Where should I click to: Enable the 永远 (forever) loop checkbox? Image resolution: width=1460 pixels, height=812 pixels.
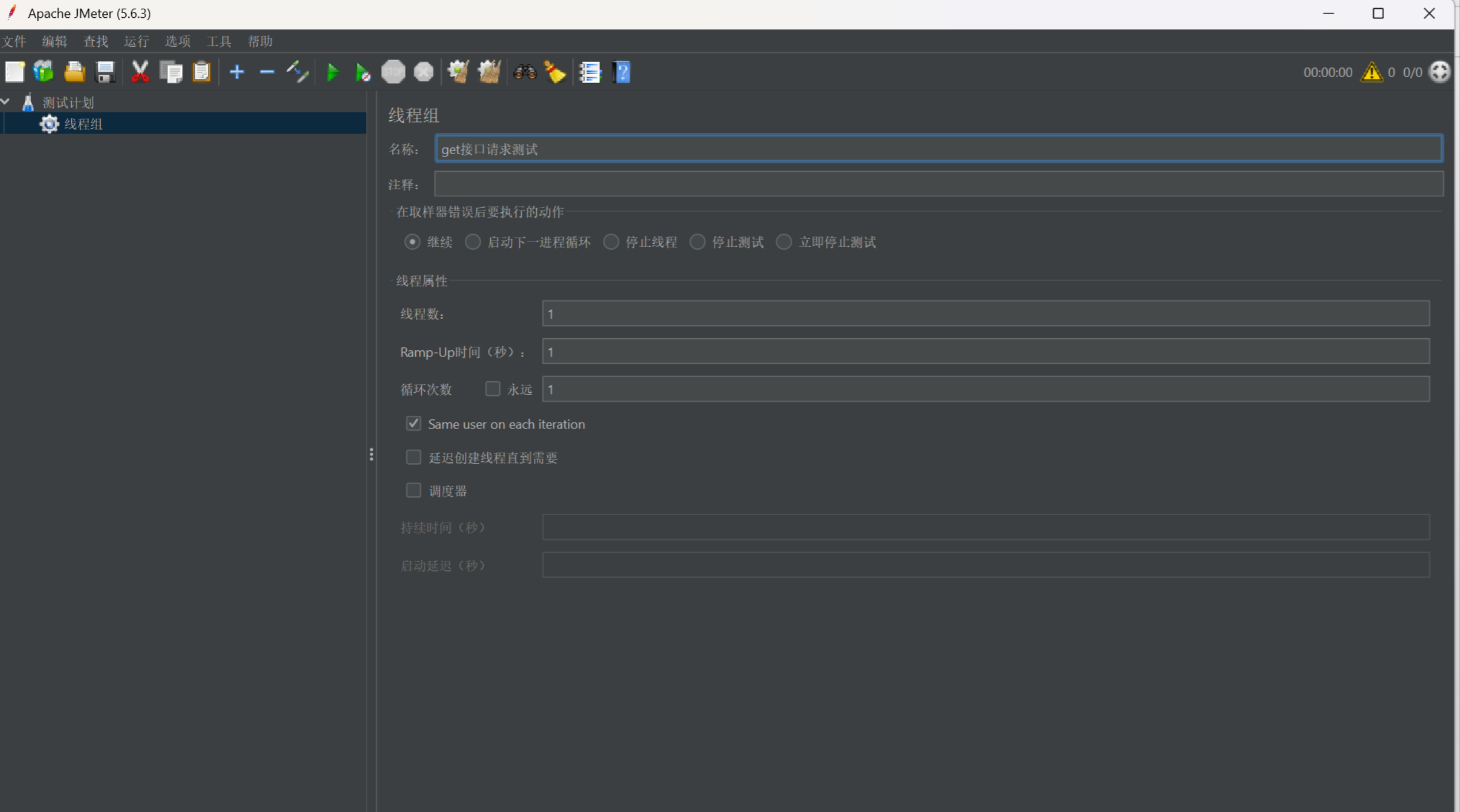(492, 389)
